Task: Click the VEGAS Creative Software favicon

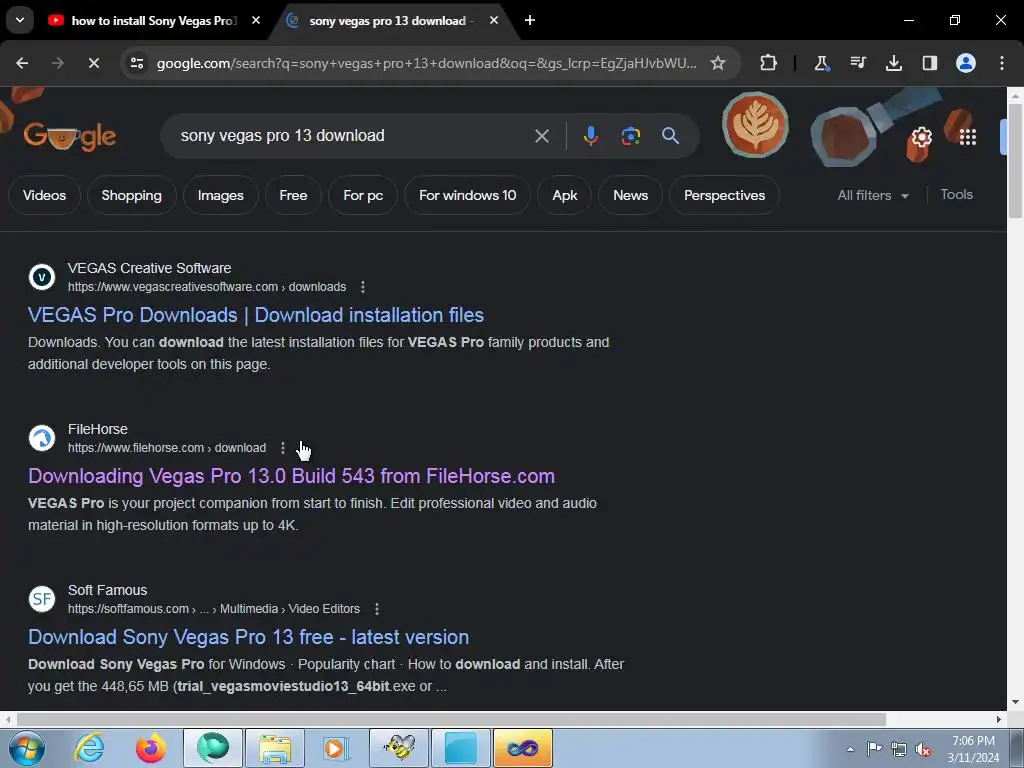Action: coord(42,277)
